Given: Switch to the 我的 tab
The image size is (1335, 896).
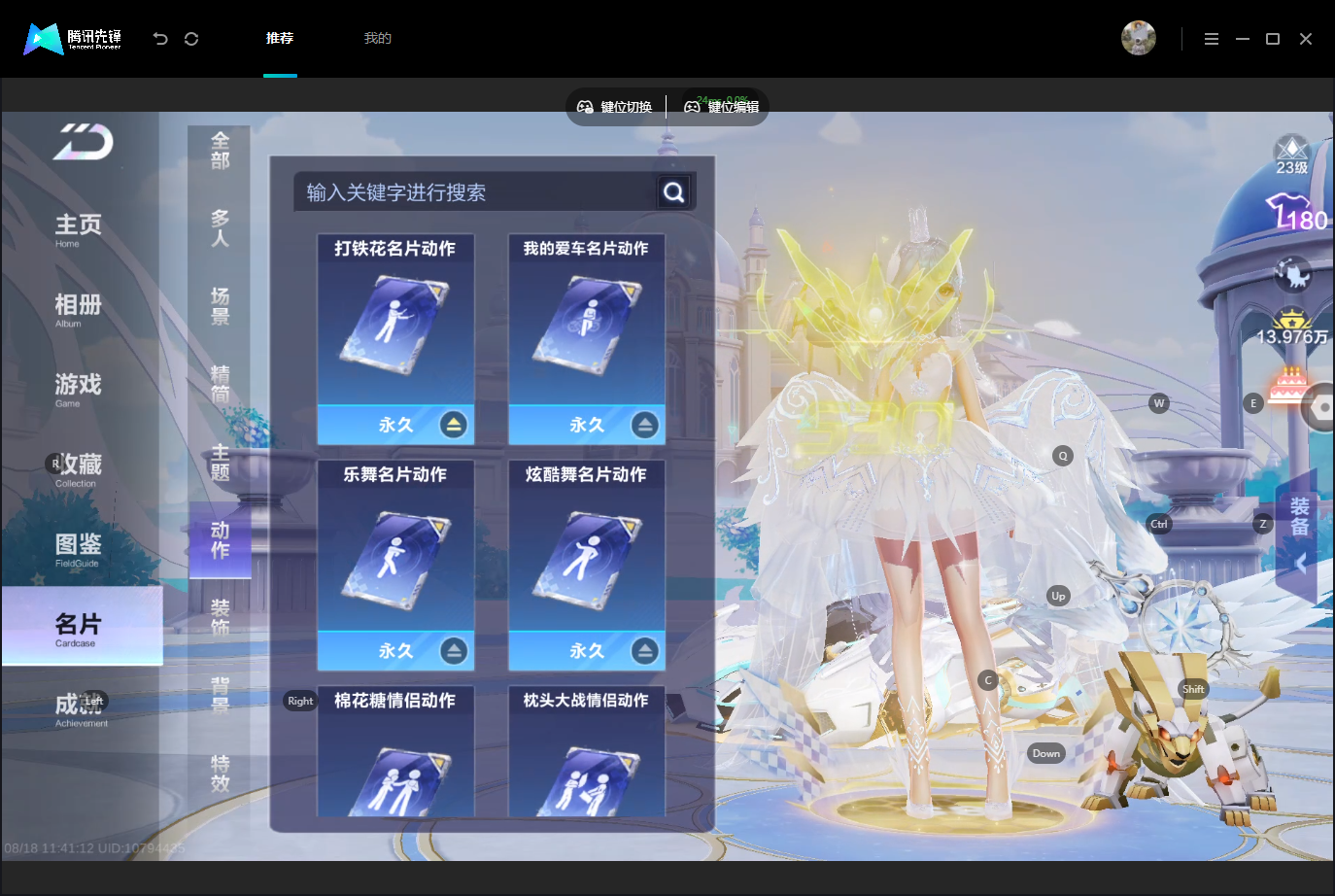Looking at the screenshot, I should pyautogui.click(x=377, y=39).
